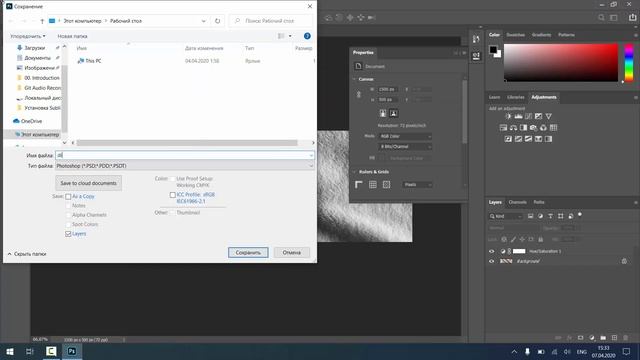Add a Curves adjustment
Screen dimensions: 640x360
[529, 116]
